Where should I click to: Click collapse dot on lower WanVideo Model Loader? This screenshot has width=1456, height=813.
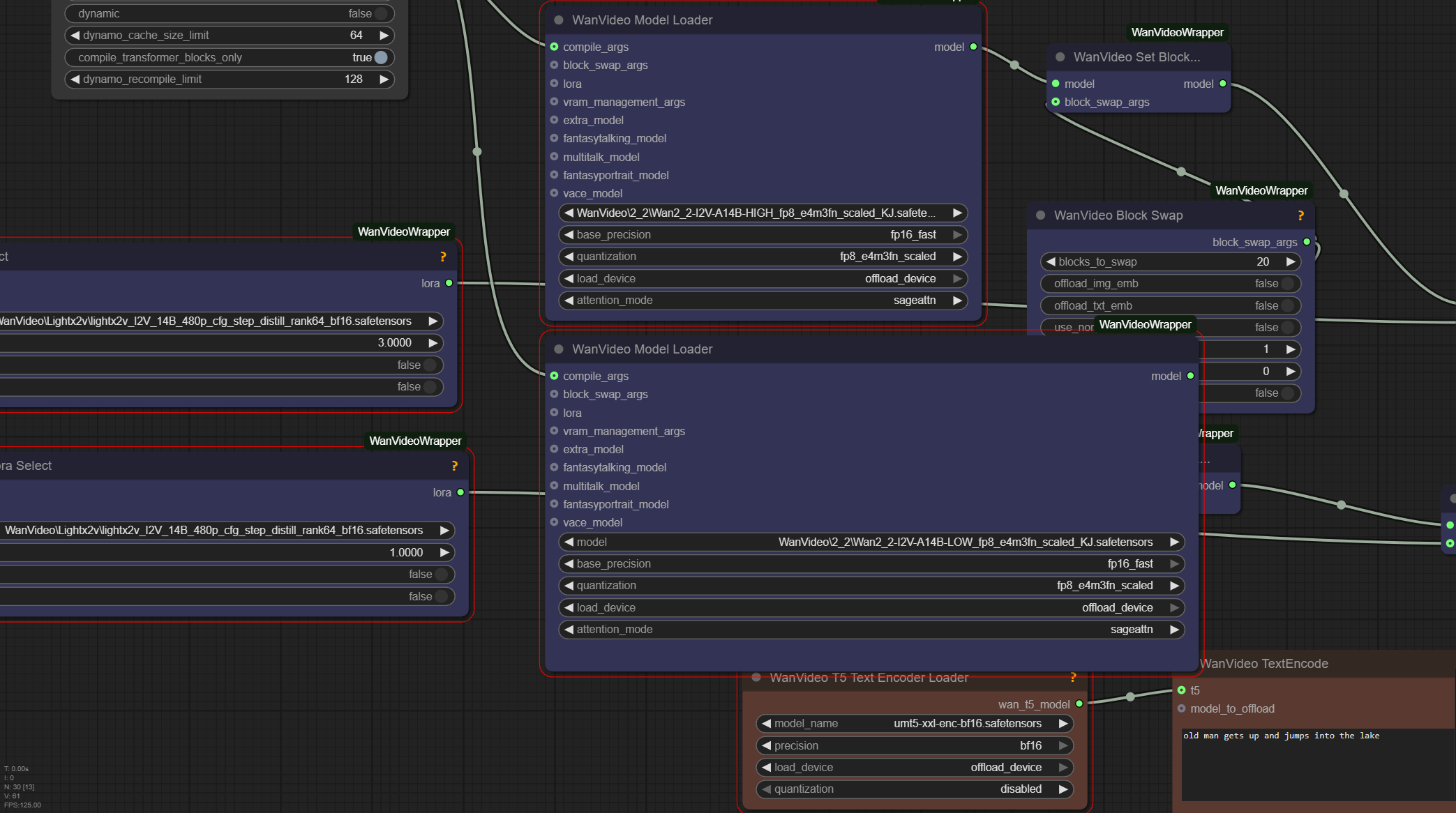click(x=559, y=349)
